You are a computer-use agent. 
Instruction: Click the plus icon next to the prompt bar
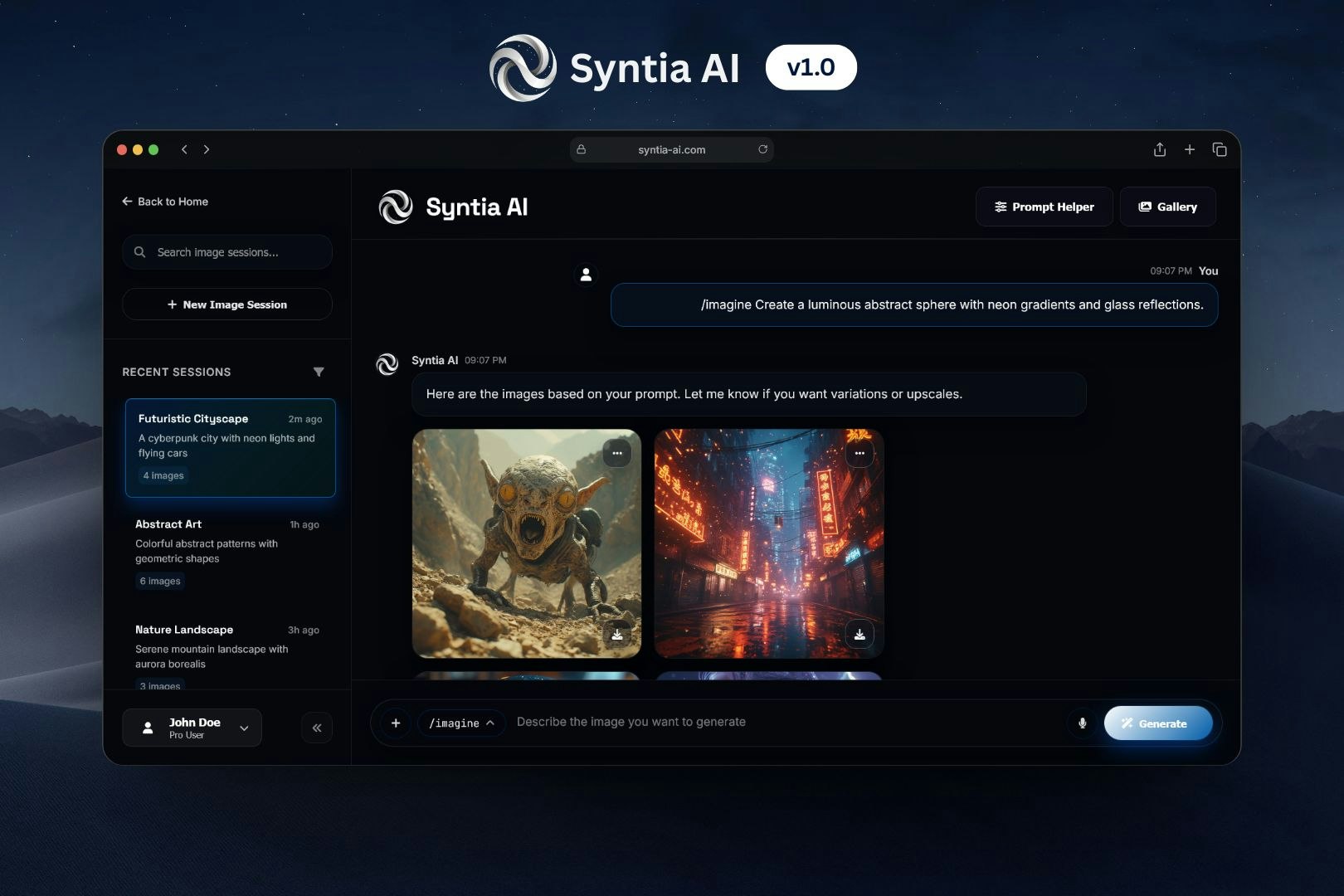coord(396,723)
